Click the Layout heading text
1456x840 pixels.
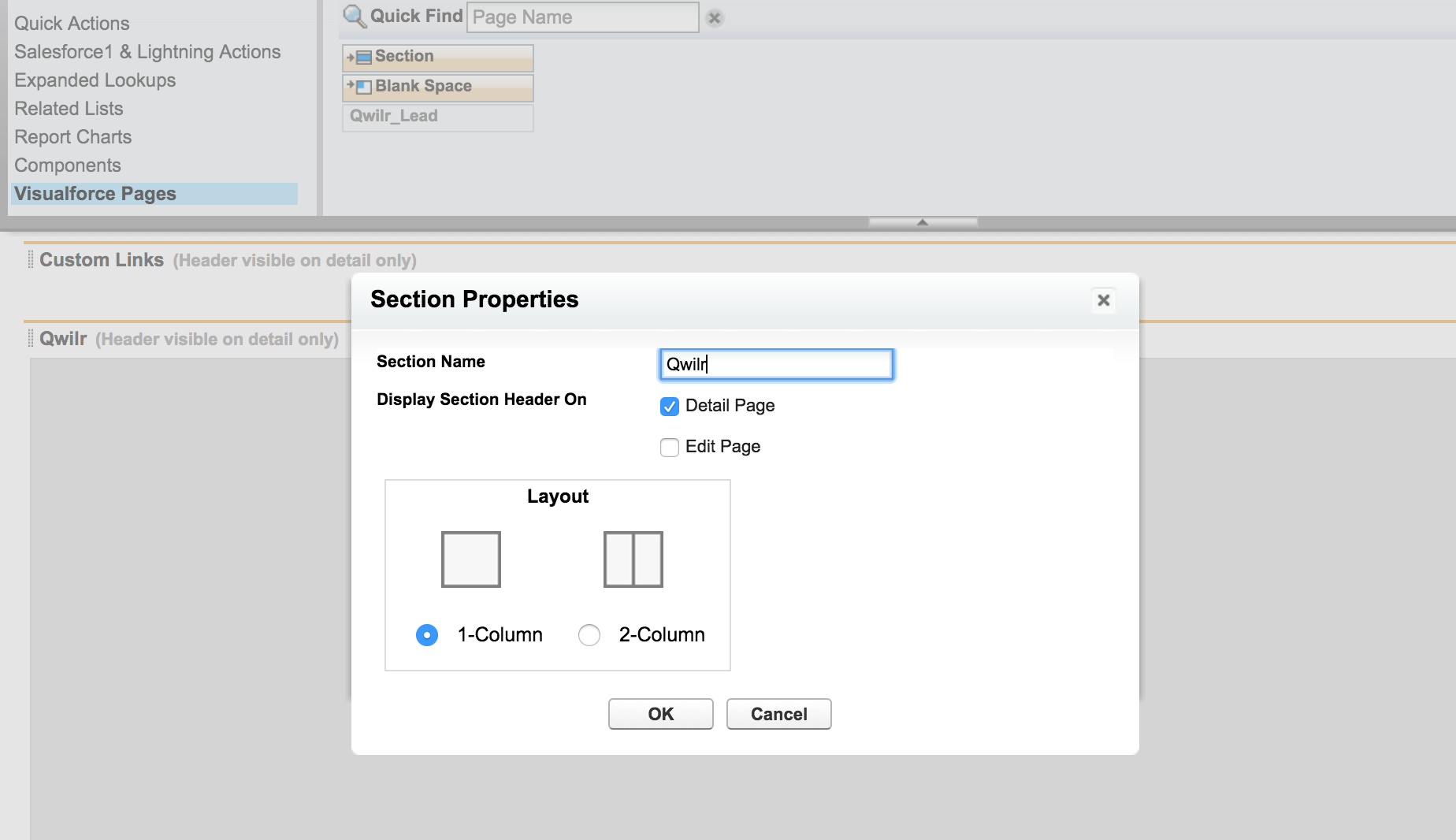(x=558, y=496)
